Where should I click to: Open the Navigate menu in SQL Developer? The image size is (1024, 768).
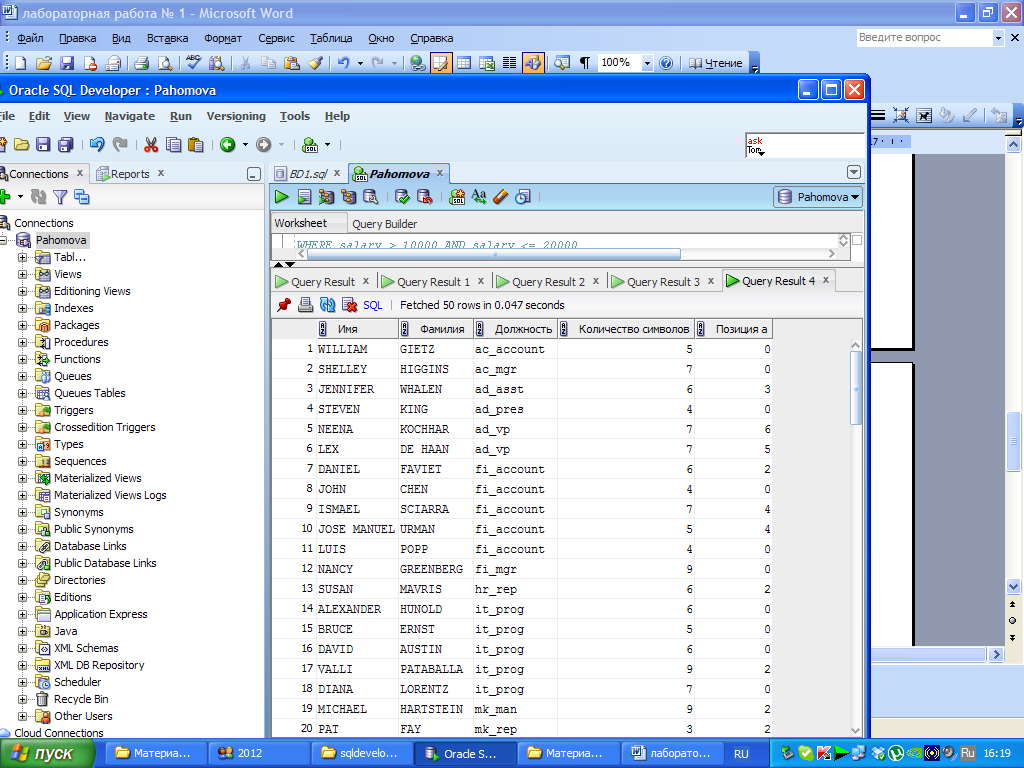click(x=129, y=116)
